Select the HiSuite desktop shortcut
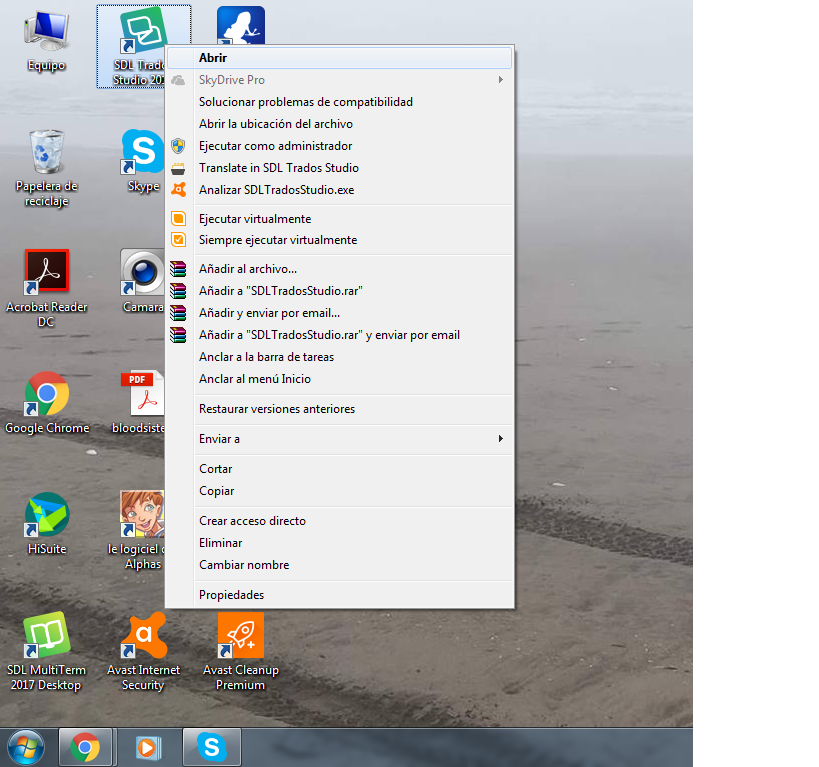The width and height of the screenshot is (819, 767). coord(46,524)
